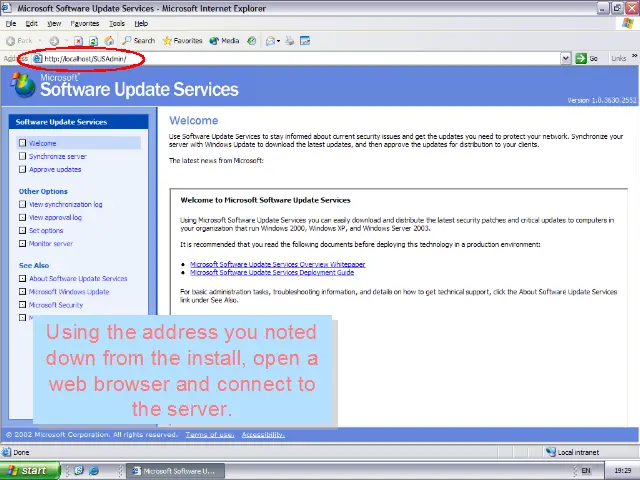Open the Deployment Guide link
The image size is (640, 480).
click(272, 273)
